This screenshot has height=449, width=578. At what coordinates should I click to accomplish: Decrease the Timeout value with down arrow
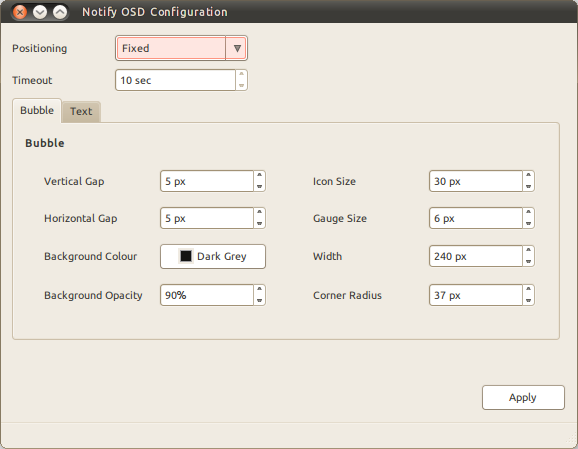[x=241, y=85]
